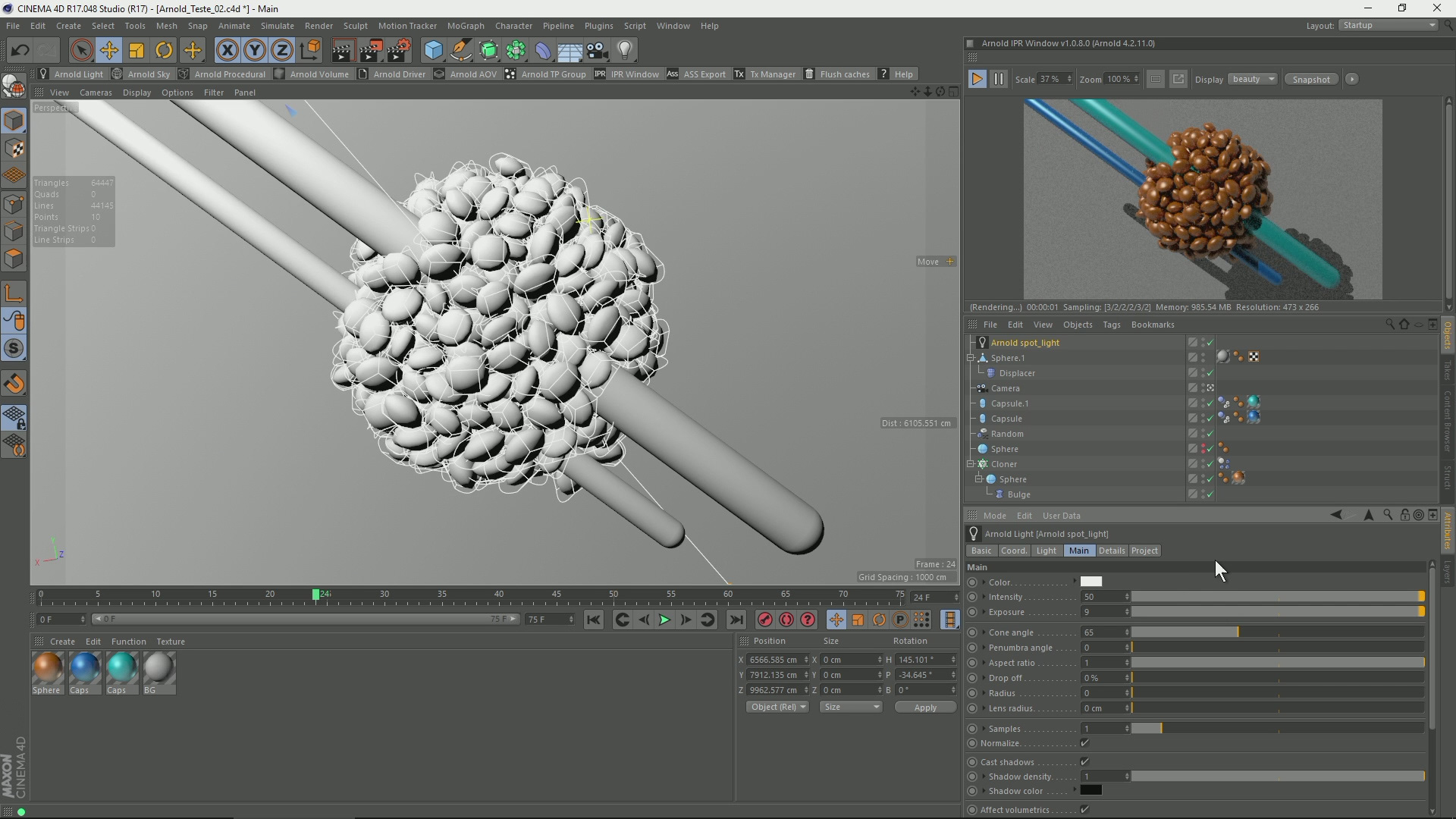1456x819 pixels.
Task: Click the Exposure value field
Action: (x=1103, y=612)
